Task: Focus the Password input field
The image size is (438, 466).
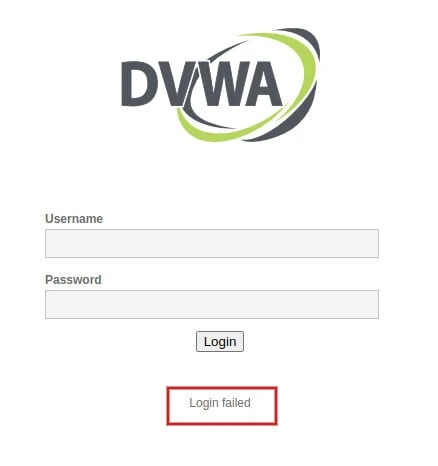Action: [x=212, y=304]
